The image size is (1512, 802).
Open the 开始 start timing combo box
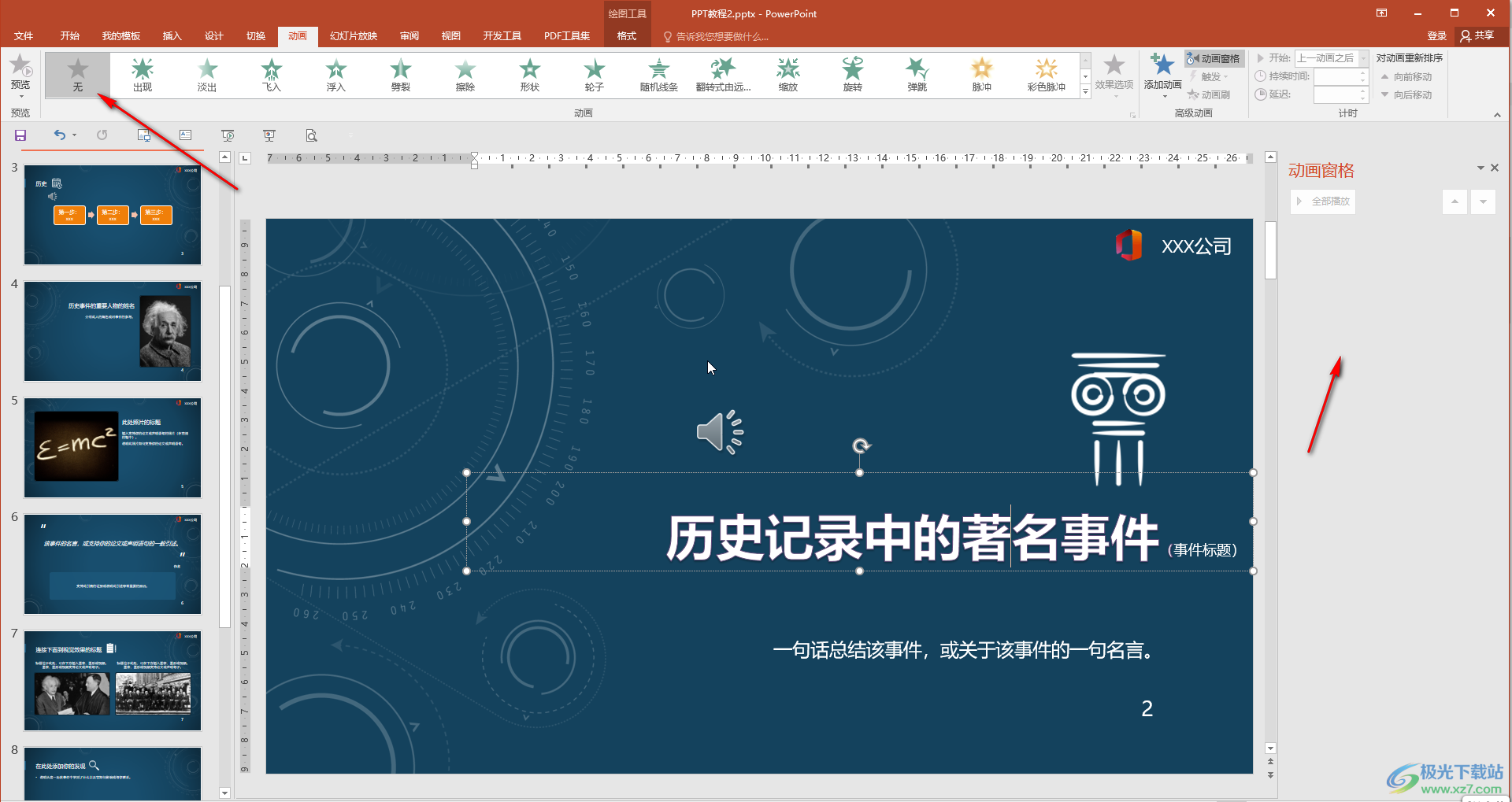pos(1332,58)
